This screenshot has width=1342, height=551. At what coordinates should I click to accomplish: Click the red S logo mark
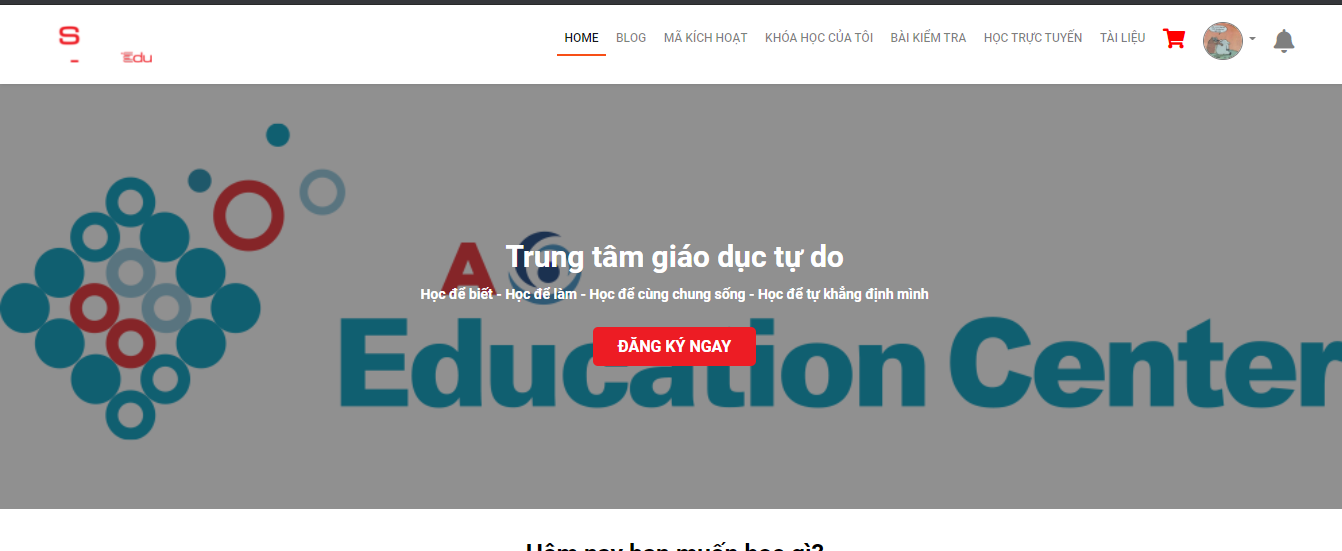pyautogui.click(x=69, y=36)
